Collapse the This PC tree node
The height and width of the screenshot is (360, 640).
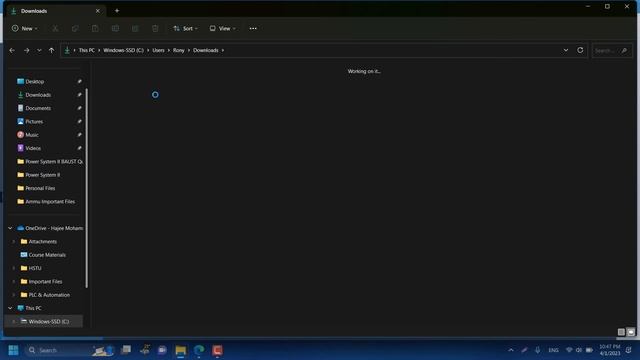click(x=10, y=308)
